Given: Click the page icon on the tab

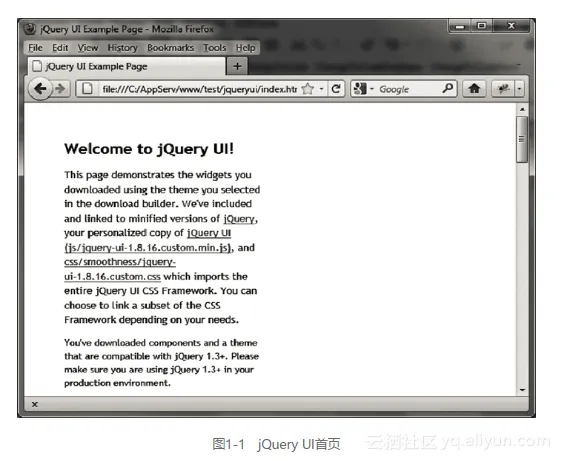Looking at the screenshot, I should [37, 66].
